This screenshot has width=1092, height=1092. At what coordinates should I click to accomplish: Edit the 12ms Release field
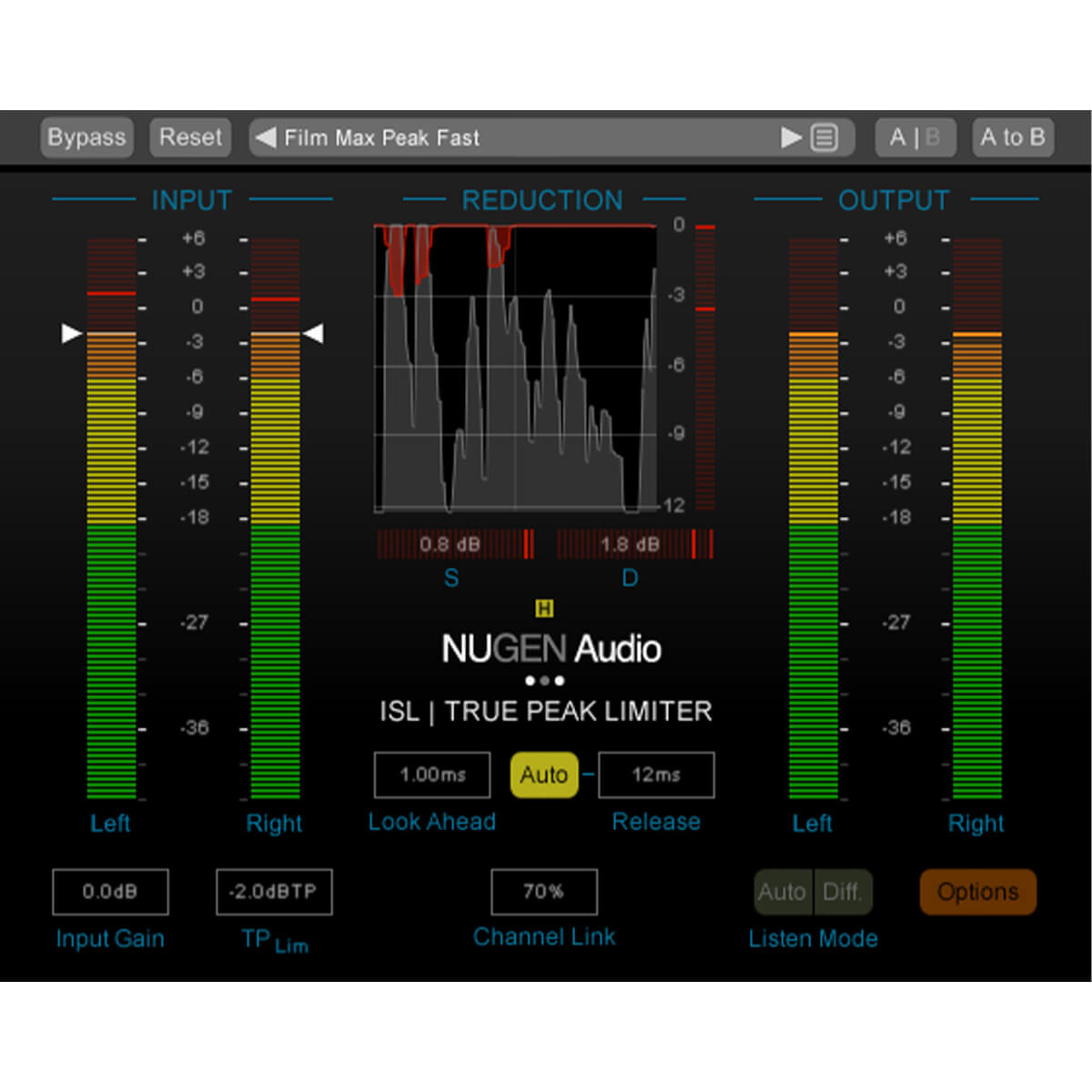pyautogui.click(x=656, y=775)
